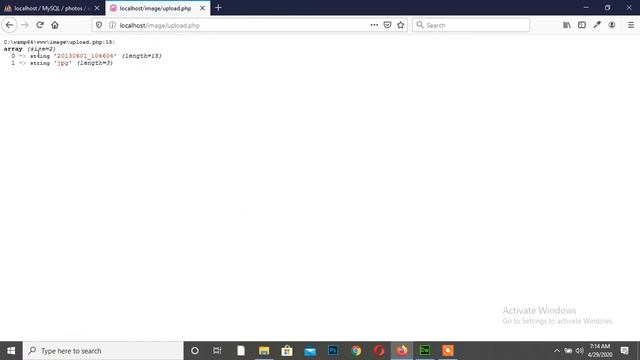Open network status in system tray
640x360 pixels.
(x=568, y=351)
